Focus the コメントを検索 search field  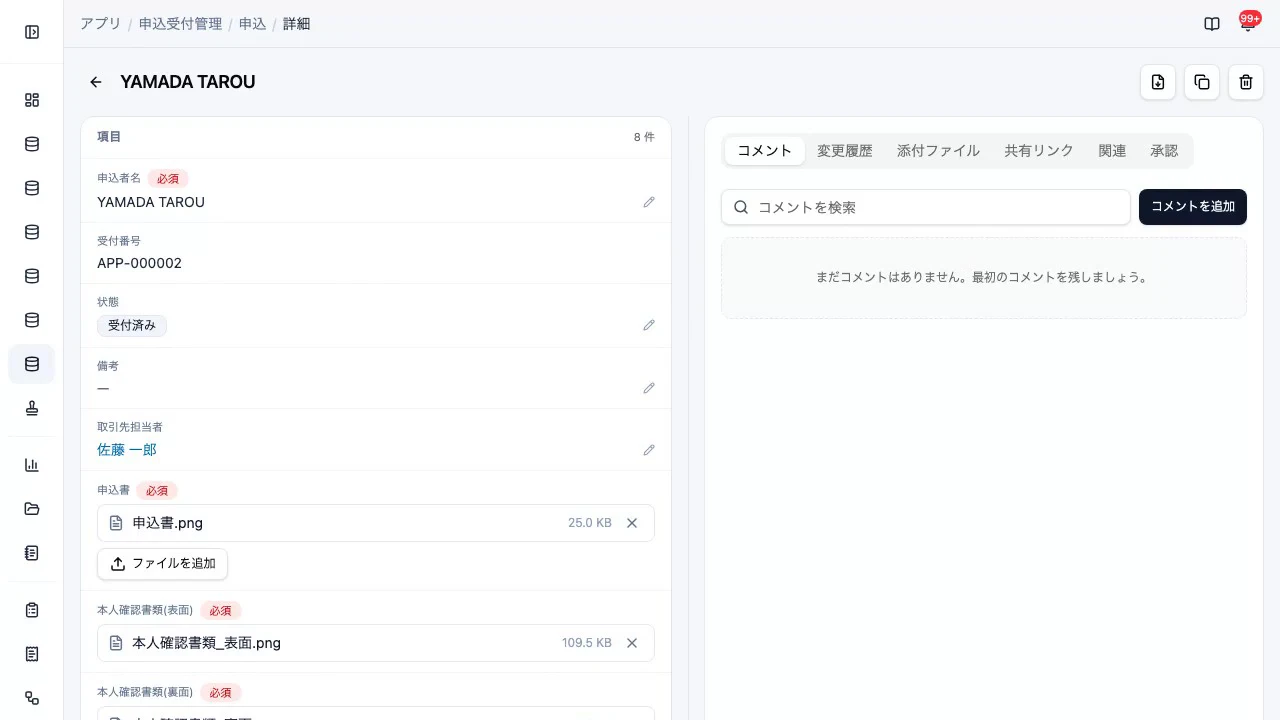pos(926,207)
